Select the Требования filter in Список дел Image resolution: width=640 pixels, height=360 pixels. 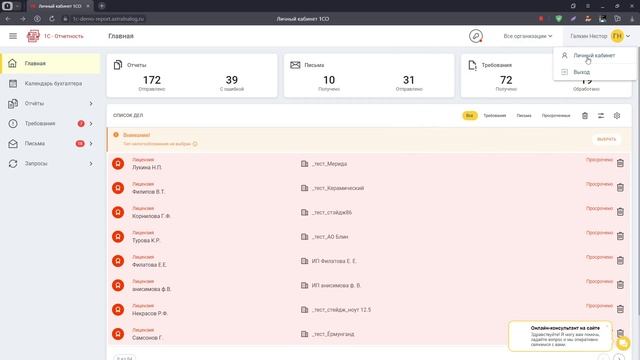click(495, 116)
